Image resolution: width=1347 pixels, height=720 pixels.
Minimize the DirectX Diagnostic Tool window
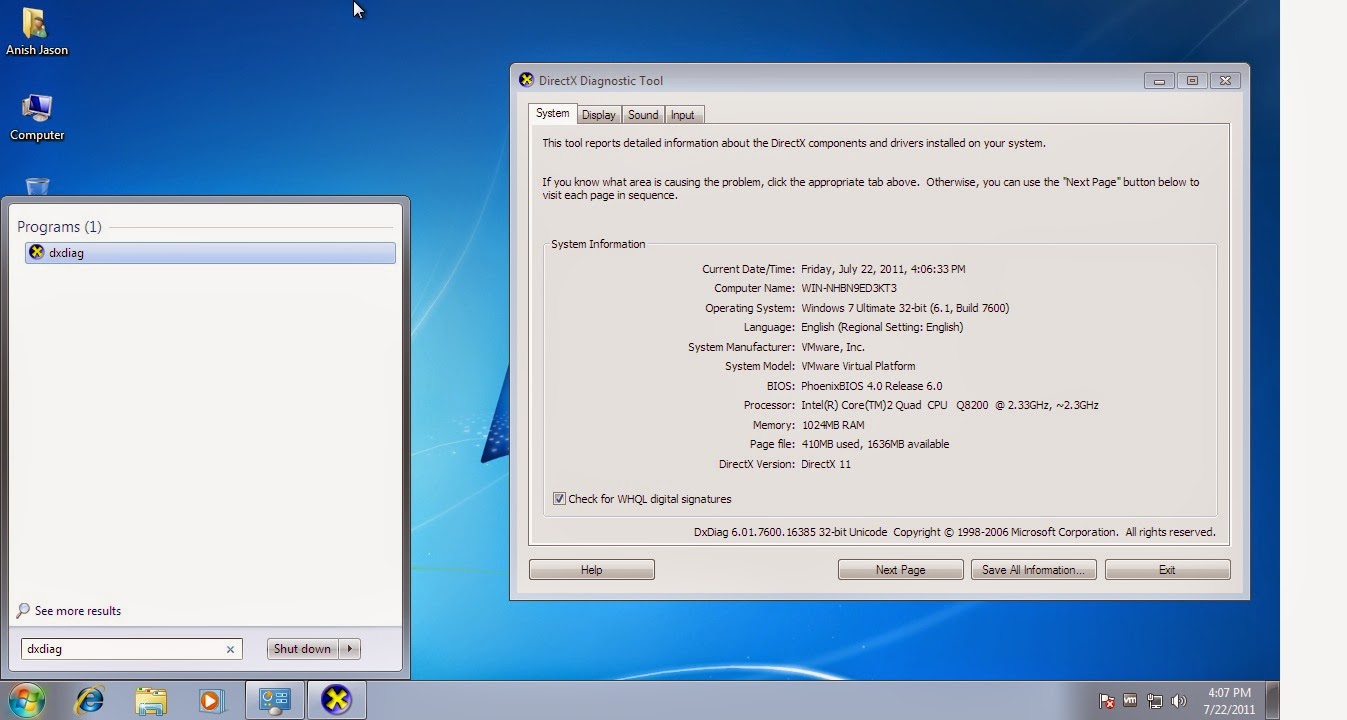tap(1160, 81)
